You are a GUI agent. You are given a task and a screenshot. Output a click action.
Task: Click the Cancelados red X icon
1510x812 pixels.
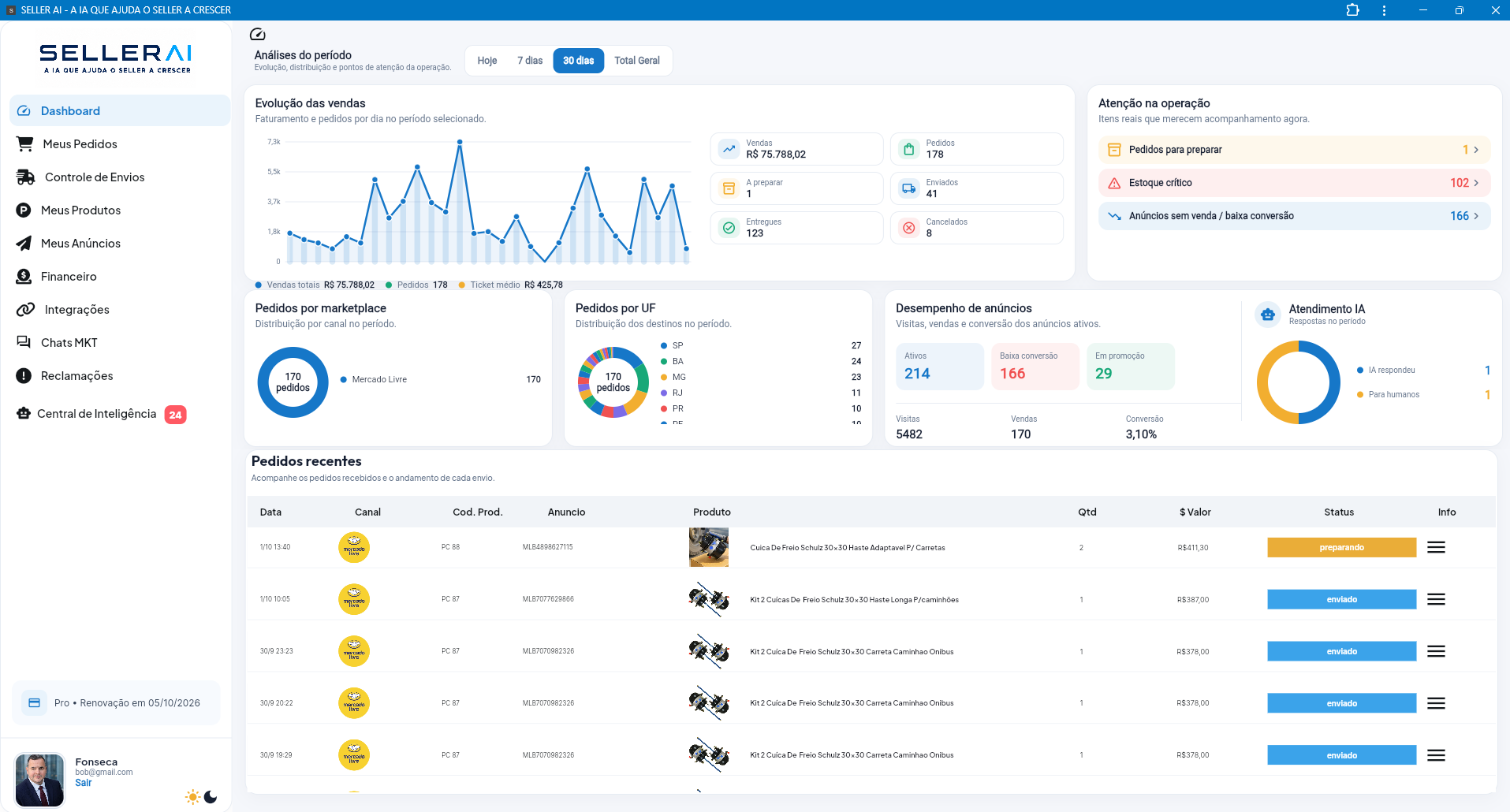point(909,228)
